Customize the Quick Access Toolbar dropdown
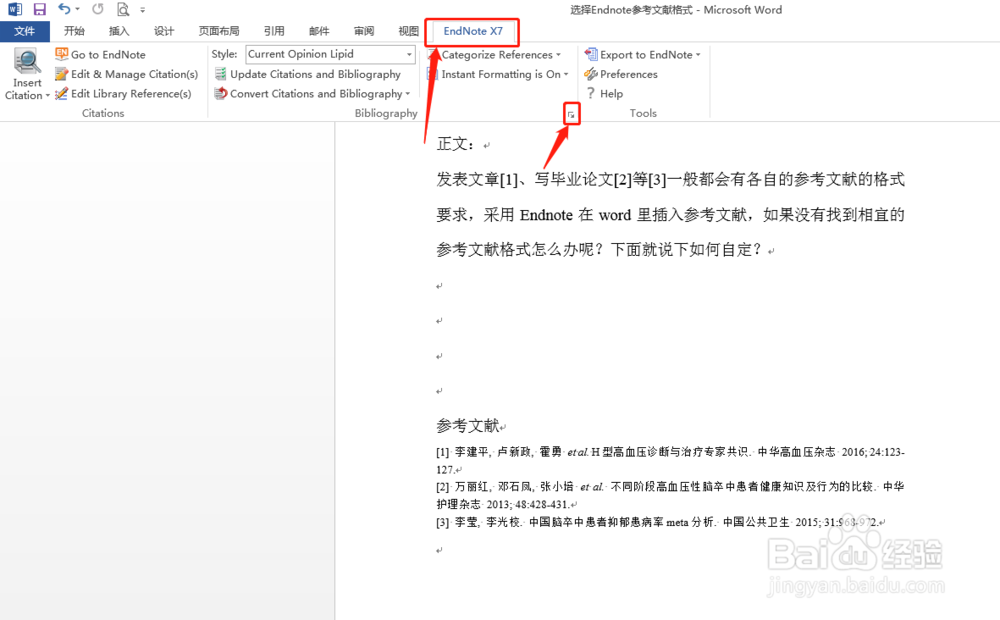Image resolution: width=1000 pixels, height=620 pixels. [142, 10]
